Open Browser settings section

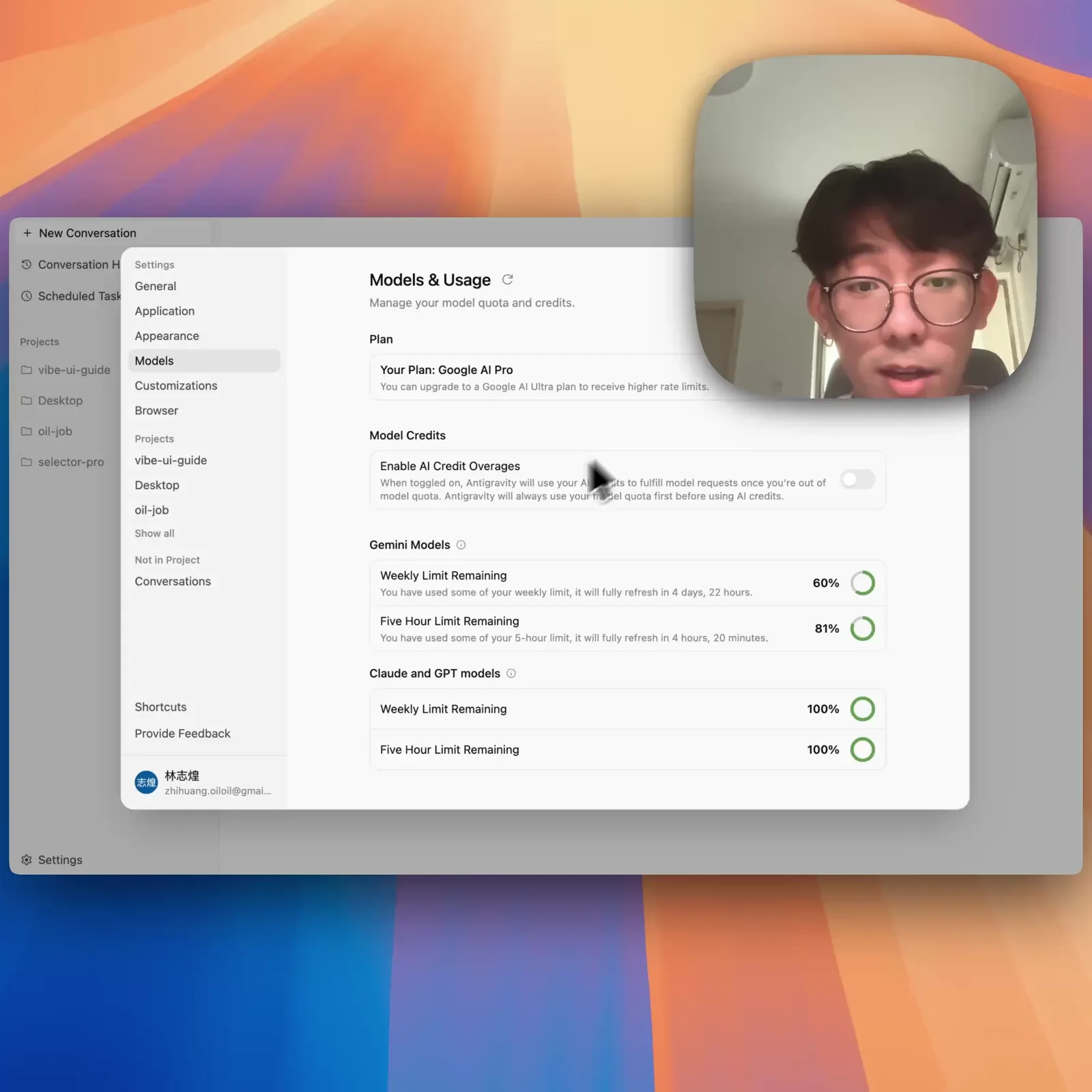coord(204,411)
